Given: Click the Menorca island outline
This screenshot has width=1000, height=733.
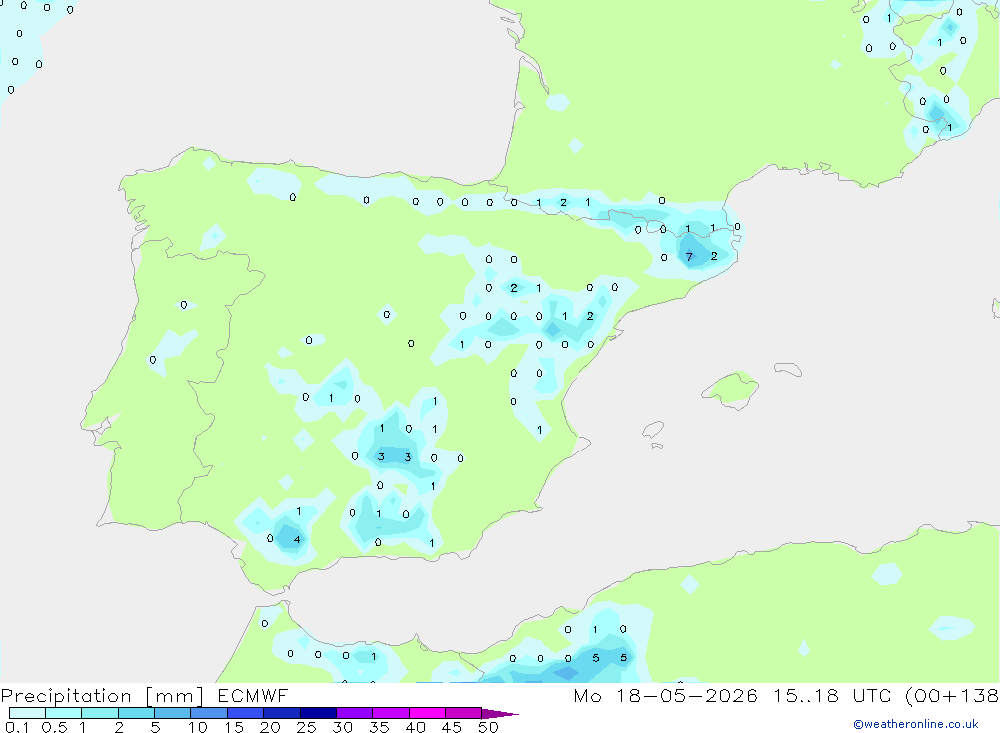Looking at the screenshot, I should tap(788, 369).
